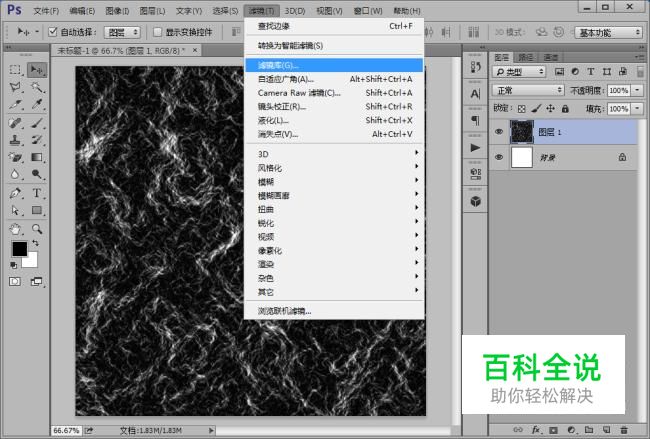Expand the 杂色 filter submenu

(334, 278)
